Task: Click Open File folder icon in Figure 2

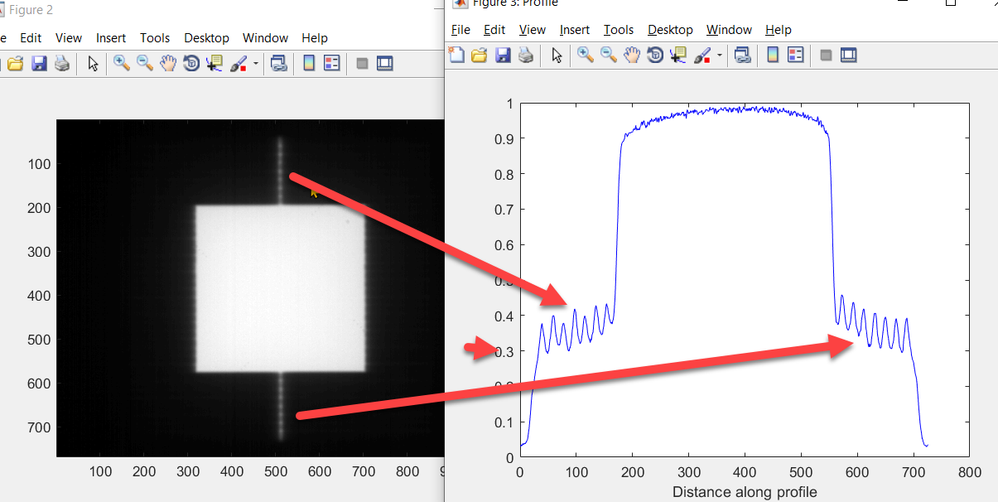Action: click(16, 64)
